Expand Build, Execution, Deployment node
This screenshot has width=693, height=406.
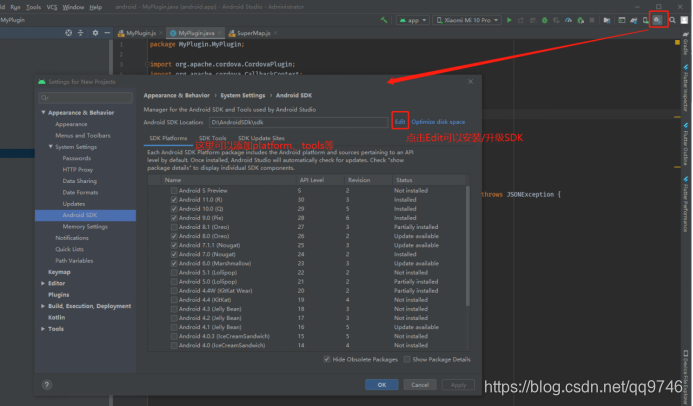43,306
